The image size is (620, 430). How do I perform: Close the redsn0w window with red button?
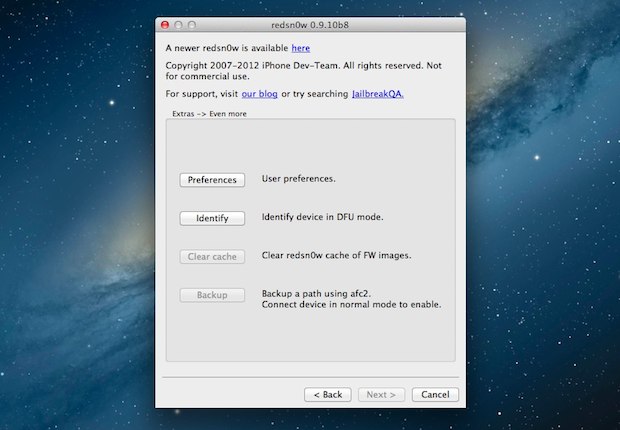coord(165,25)
